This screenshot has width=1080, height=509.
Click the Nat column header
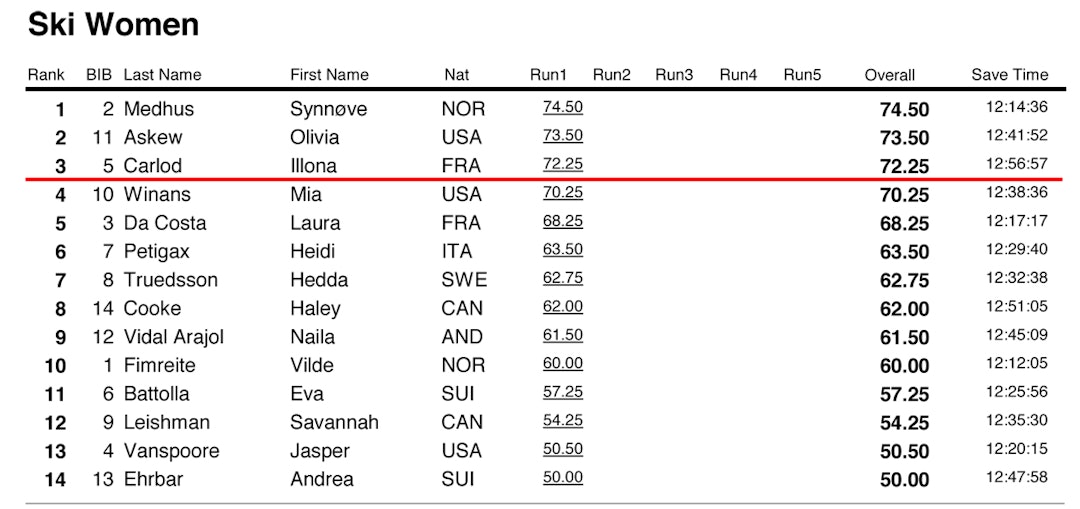(x=456, y=75)
